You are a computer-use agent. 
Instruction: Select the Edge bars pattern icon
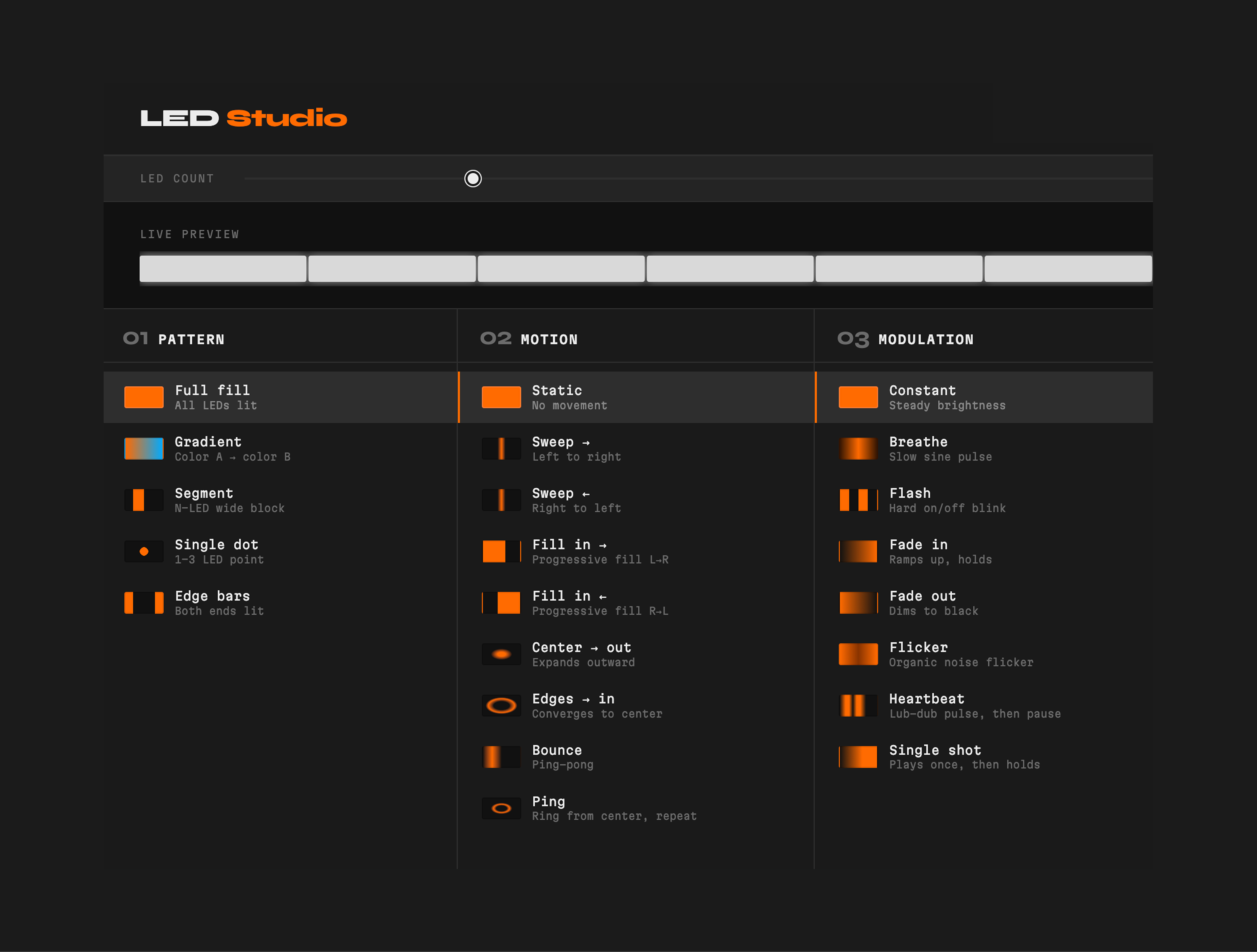click(x=144, y=603)
